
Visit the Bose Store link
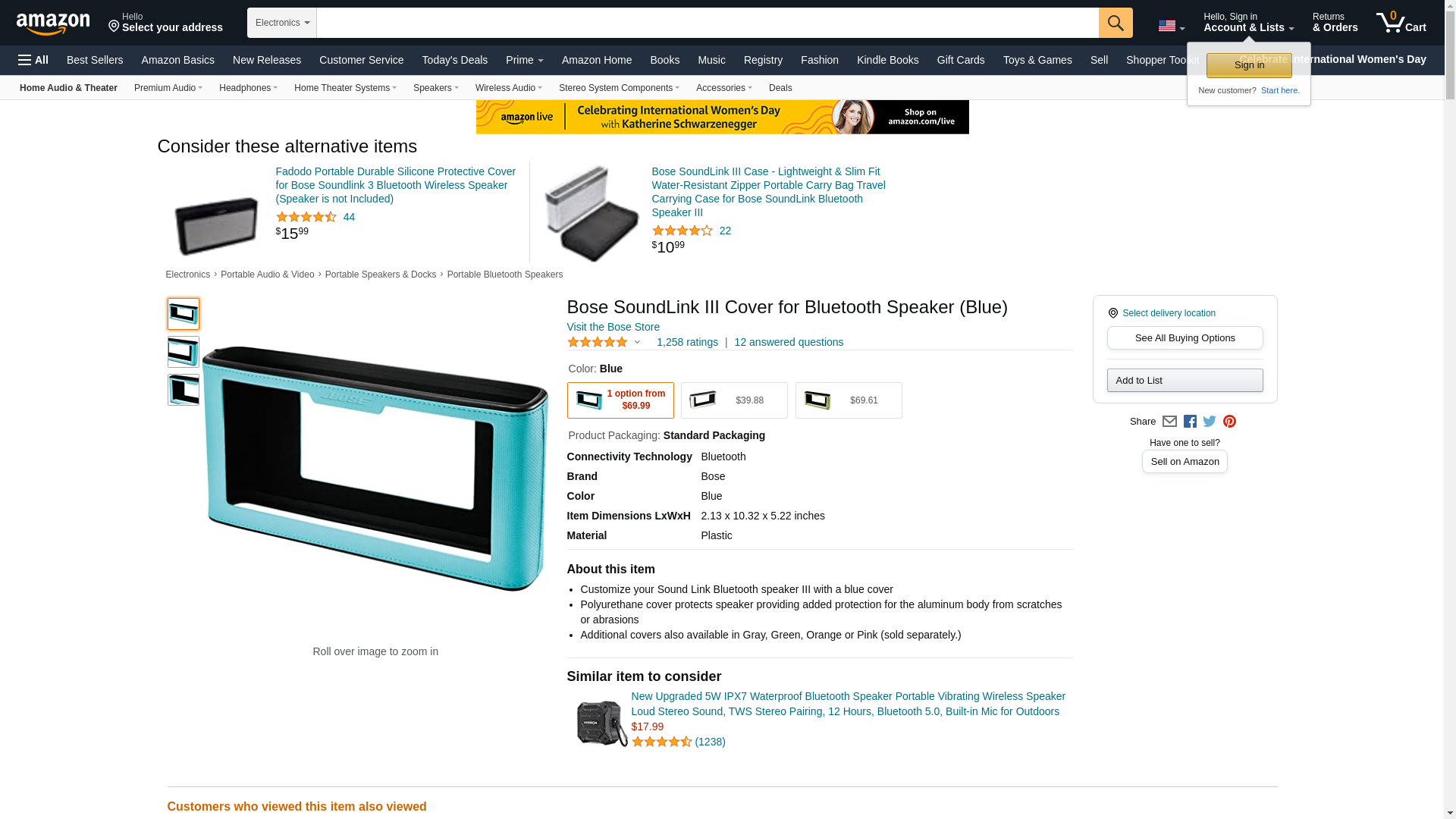[613, 327]
